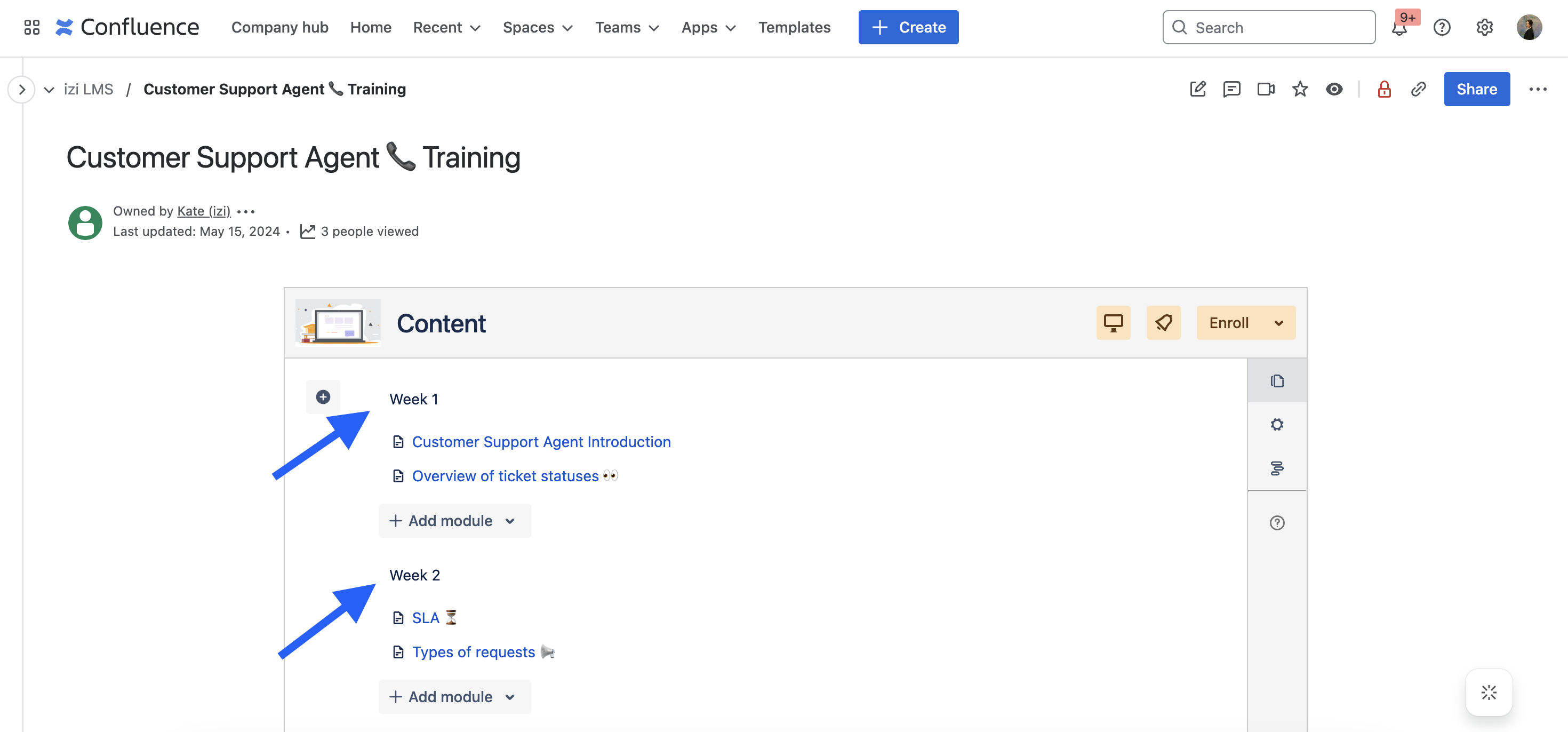Open notifications bell with 9+ badge
Screen dimensions: 1568x732
coord(1399,27)
